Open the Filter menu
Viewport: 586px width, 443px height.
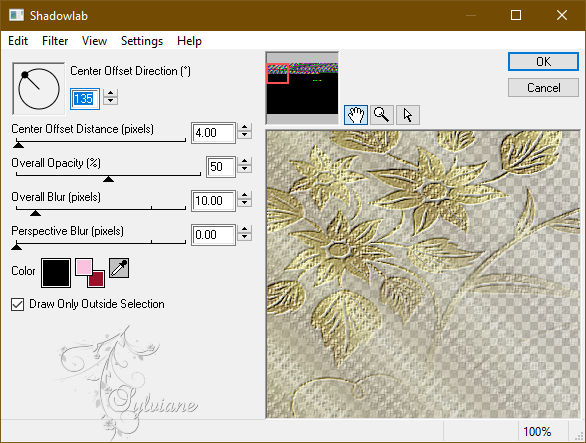pyautogui.click(x=55, y=41)
